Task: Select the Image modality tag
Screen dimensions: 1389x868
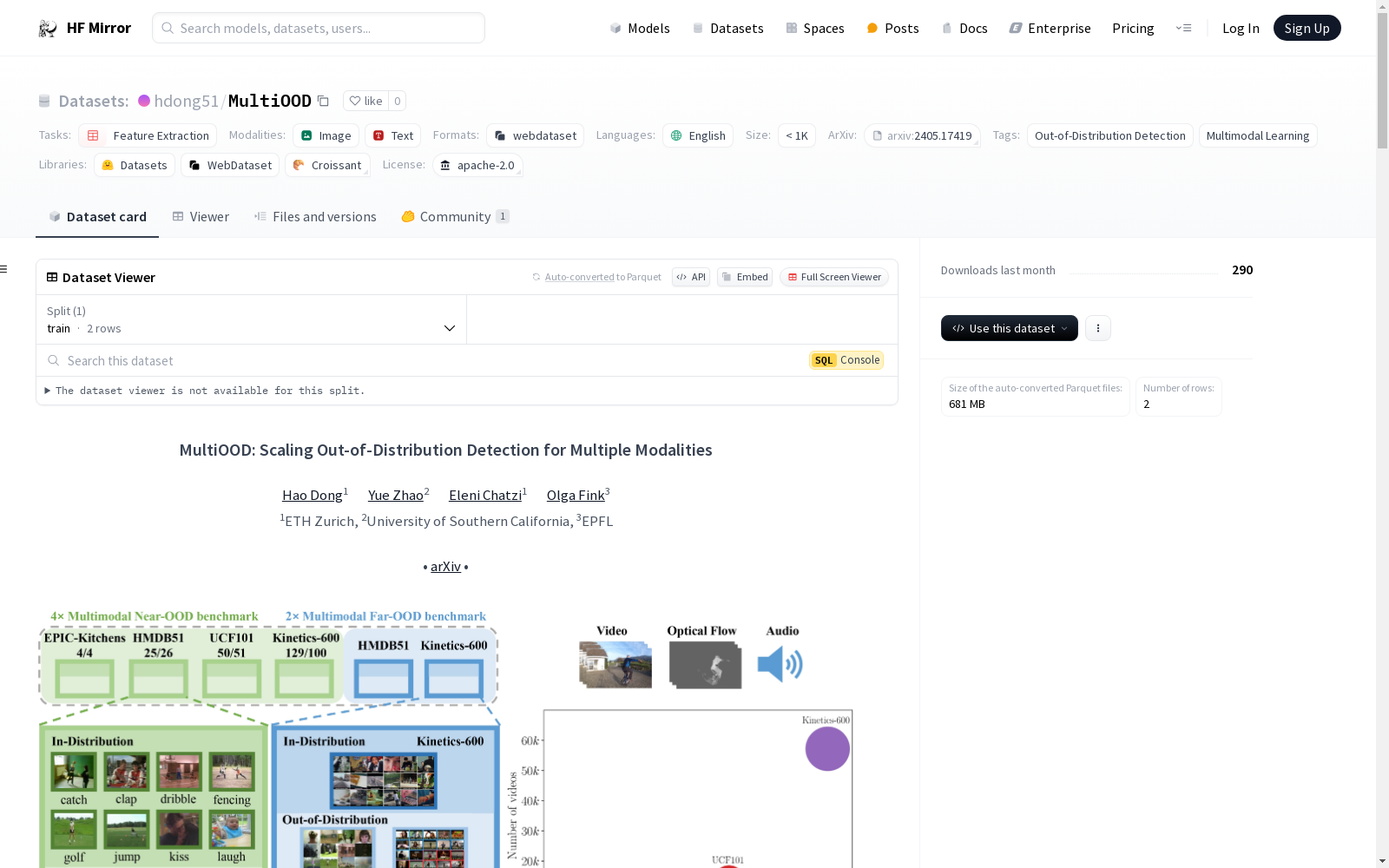Action: pos(326,135)
